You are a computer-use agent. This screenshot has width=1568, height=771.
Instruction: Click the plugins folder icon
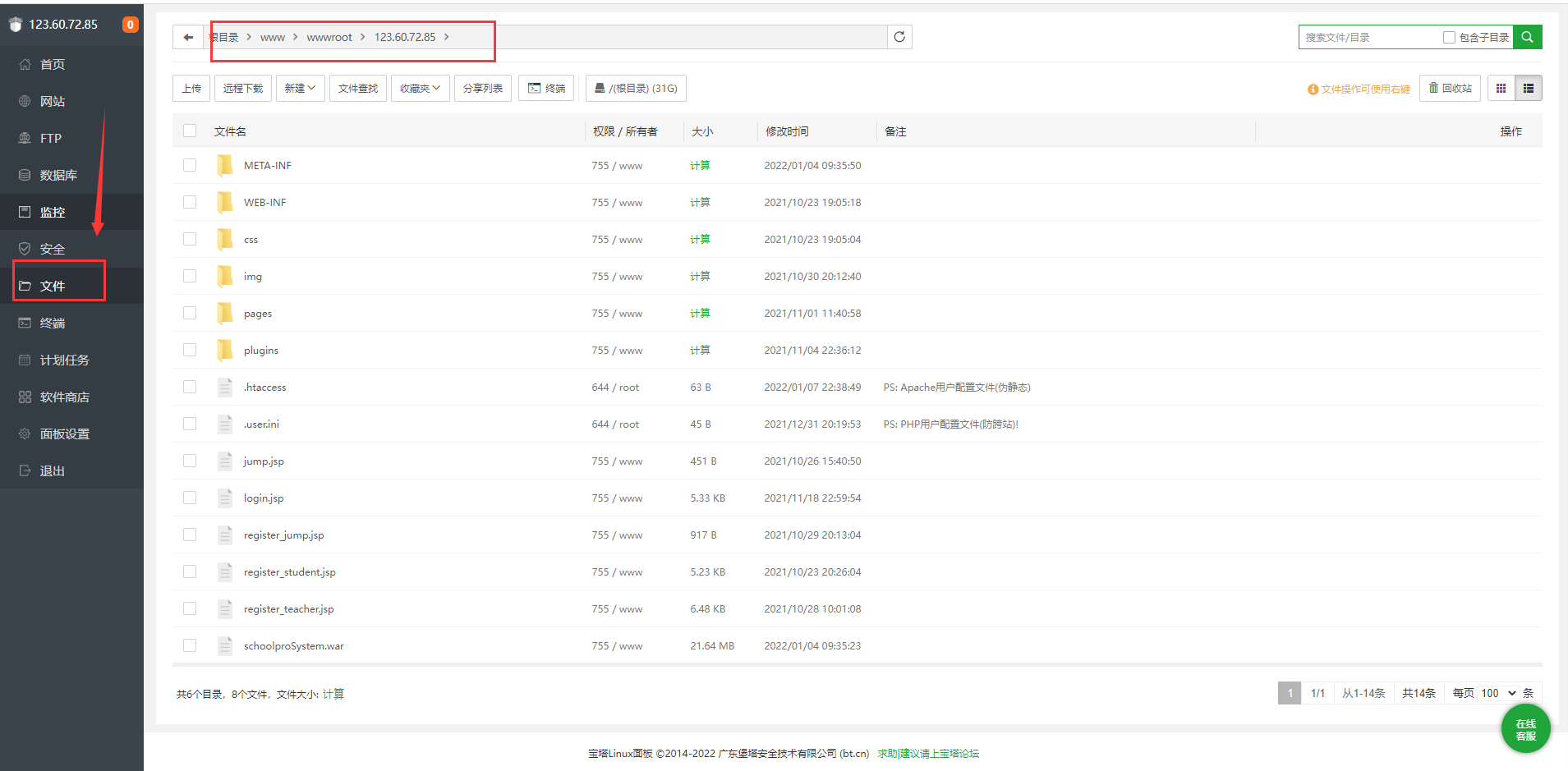point(224,350)
